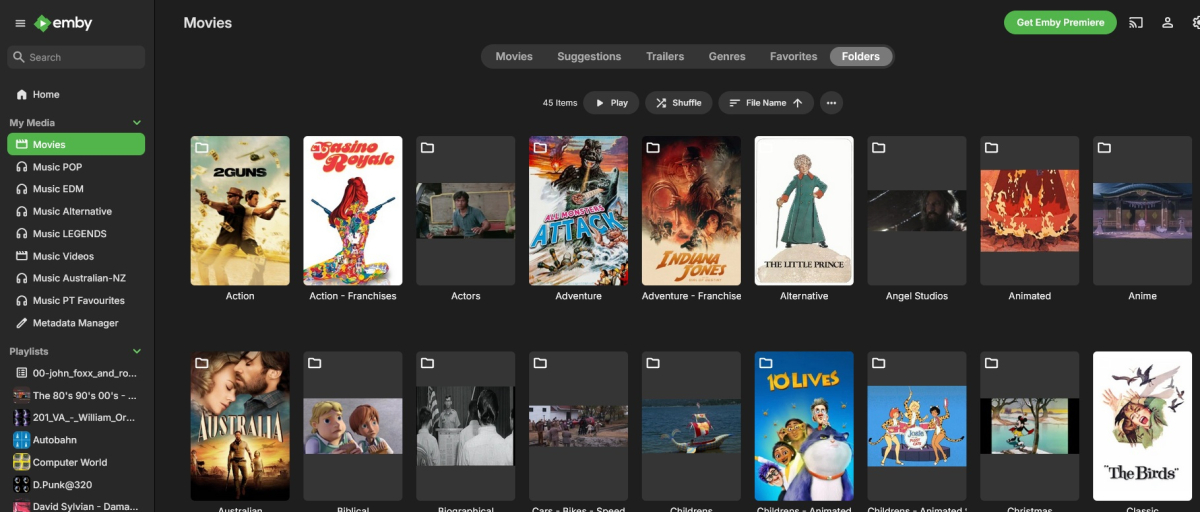The image size is (1200, 512).
Task: Open the hamburger menu beside Emby logo
Action: [20, 23]
